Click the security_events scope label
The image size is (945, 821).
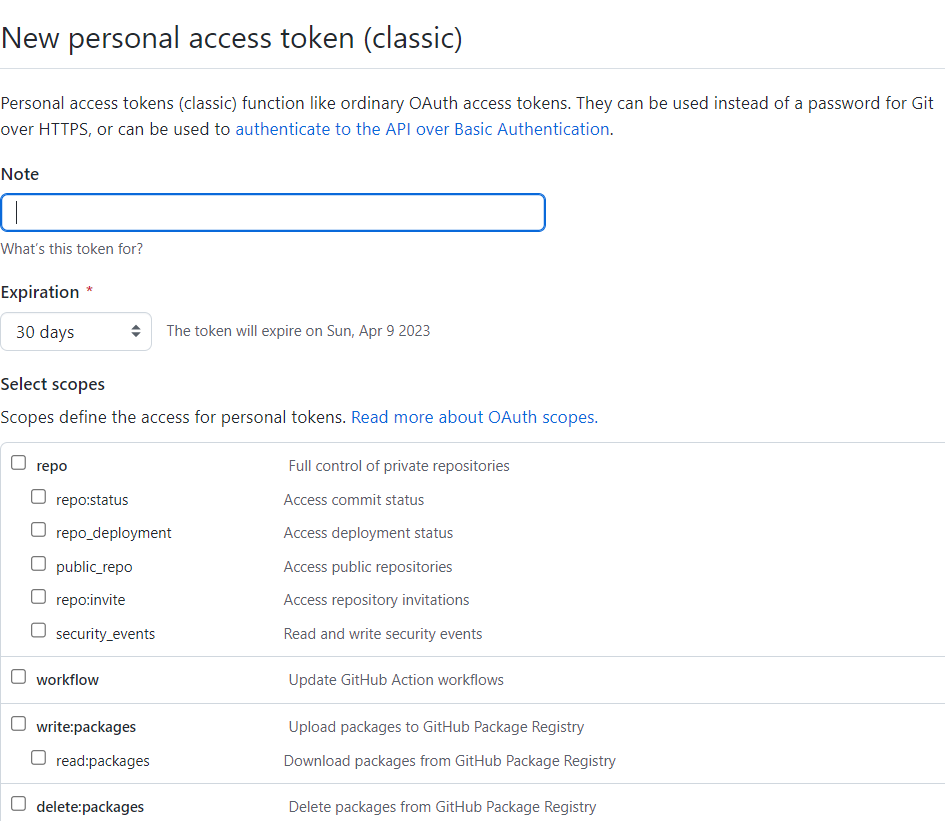105,634
